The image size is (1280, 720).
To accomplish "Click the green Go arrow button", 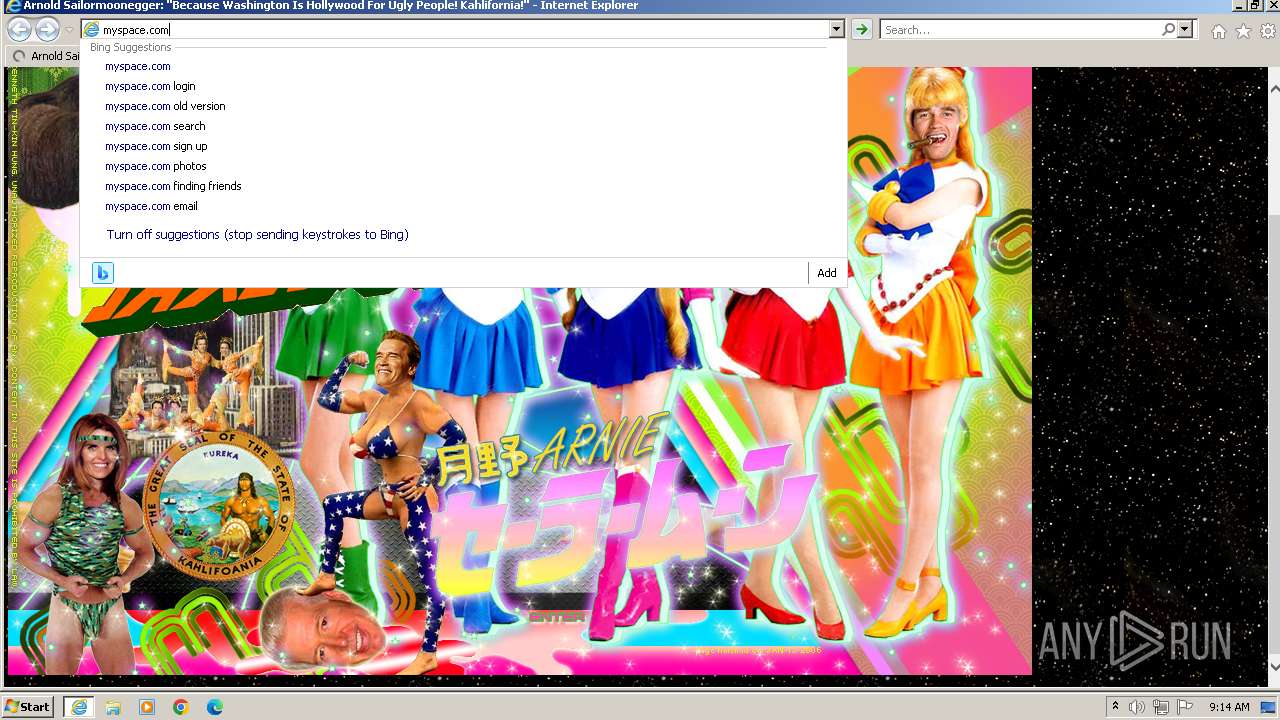I will [x=861, y=30].
